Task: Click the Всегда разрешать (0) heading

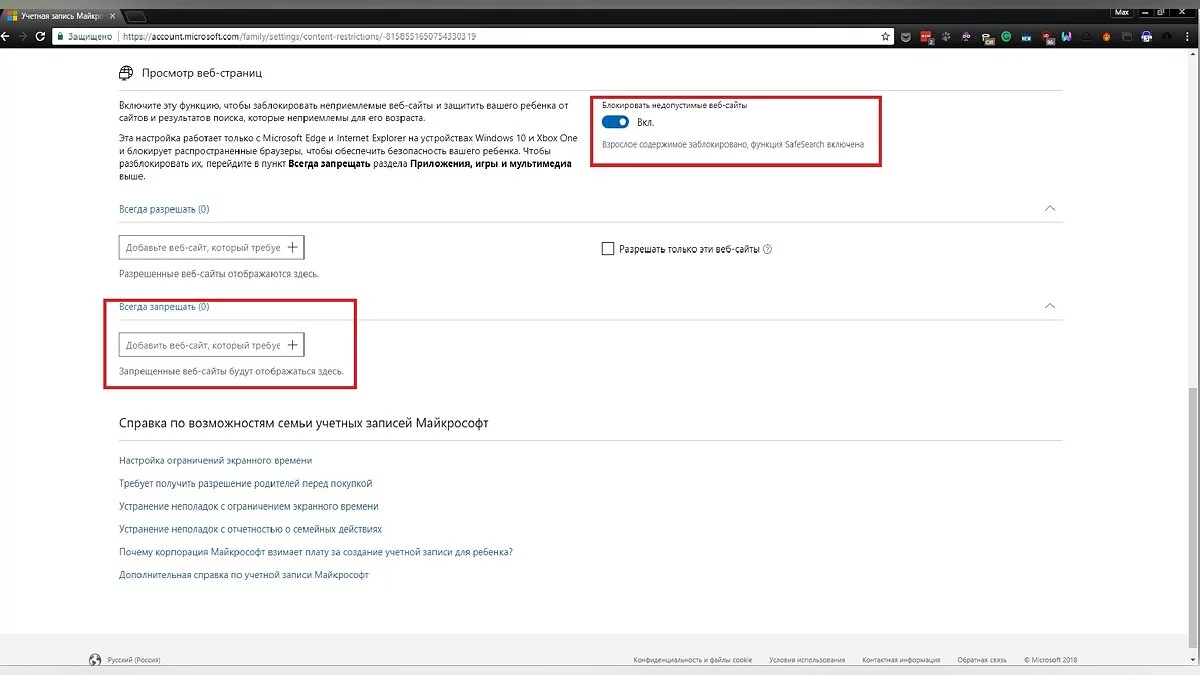Action: point(164,209)
